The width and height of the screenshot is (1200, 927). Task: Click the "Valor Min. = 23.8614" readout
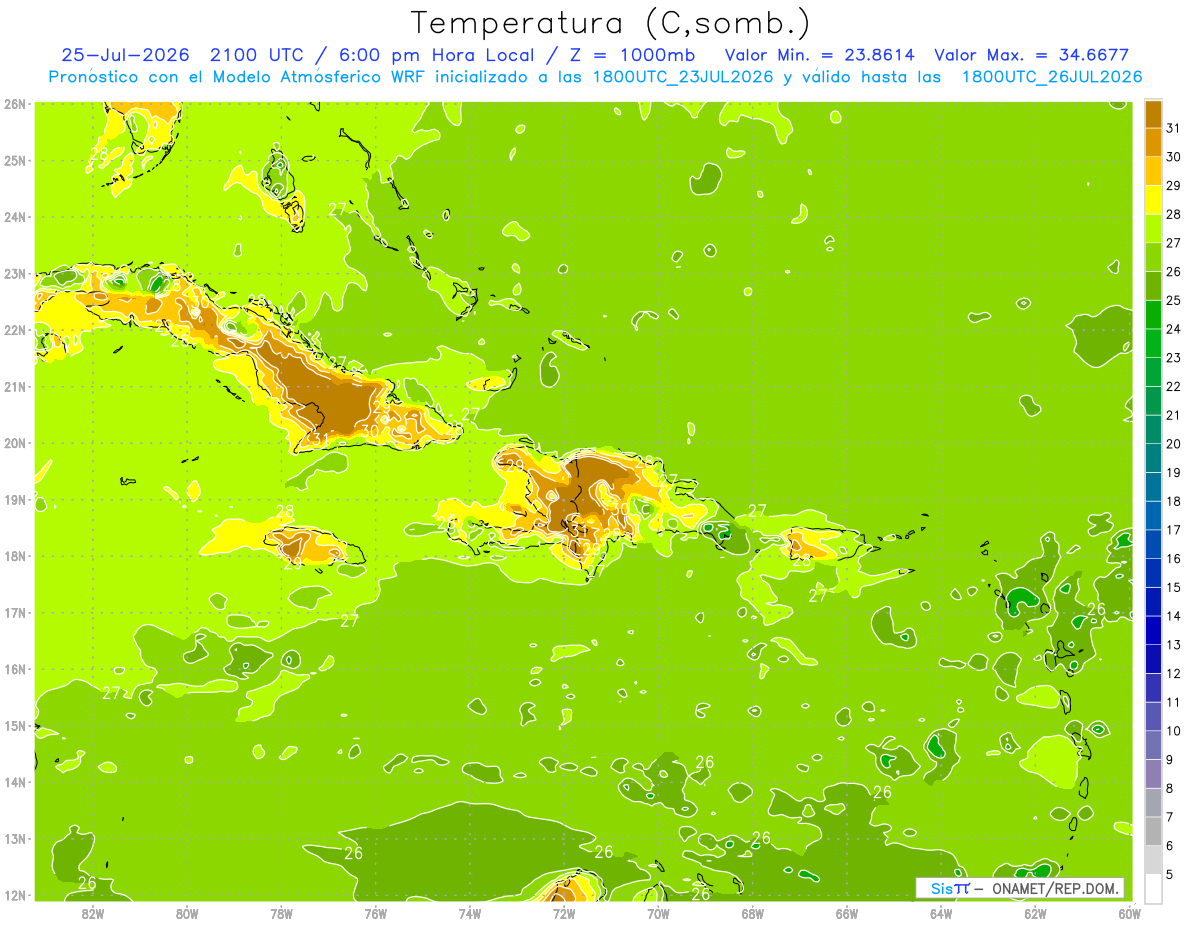tap(819, 54)
